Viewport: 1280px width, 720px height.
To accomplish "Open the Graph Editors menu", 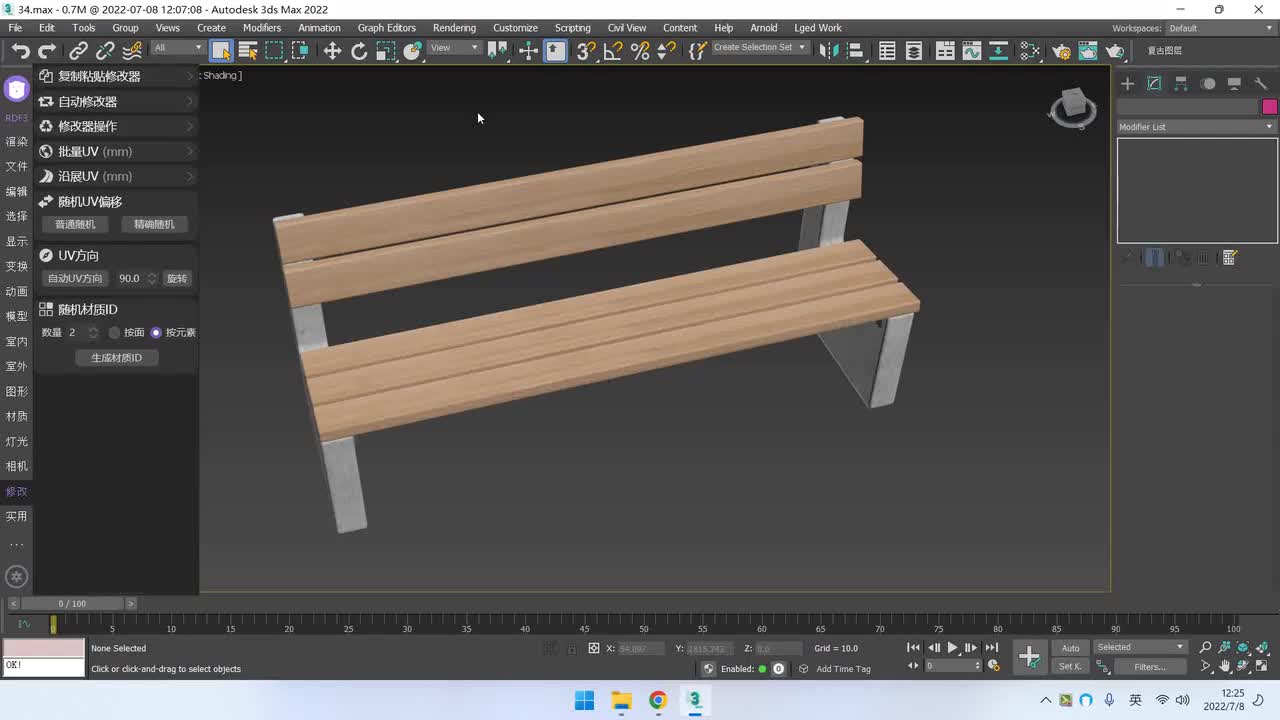I will [386, 28].
